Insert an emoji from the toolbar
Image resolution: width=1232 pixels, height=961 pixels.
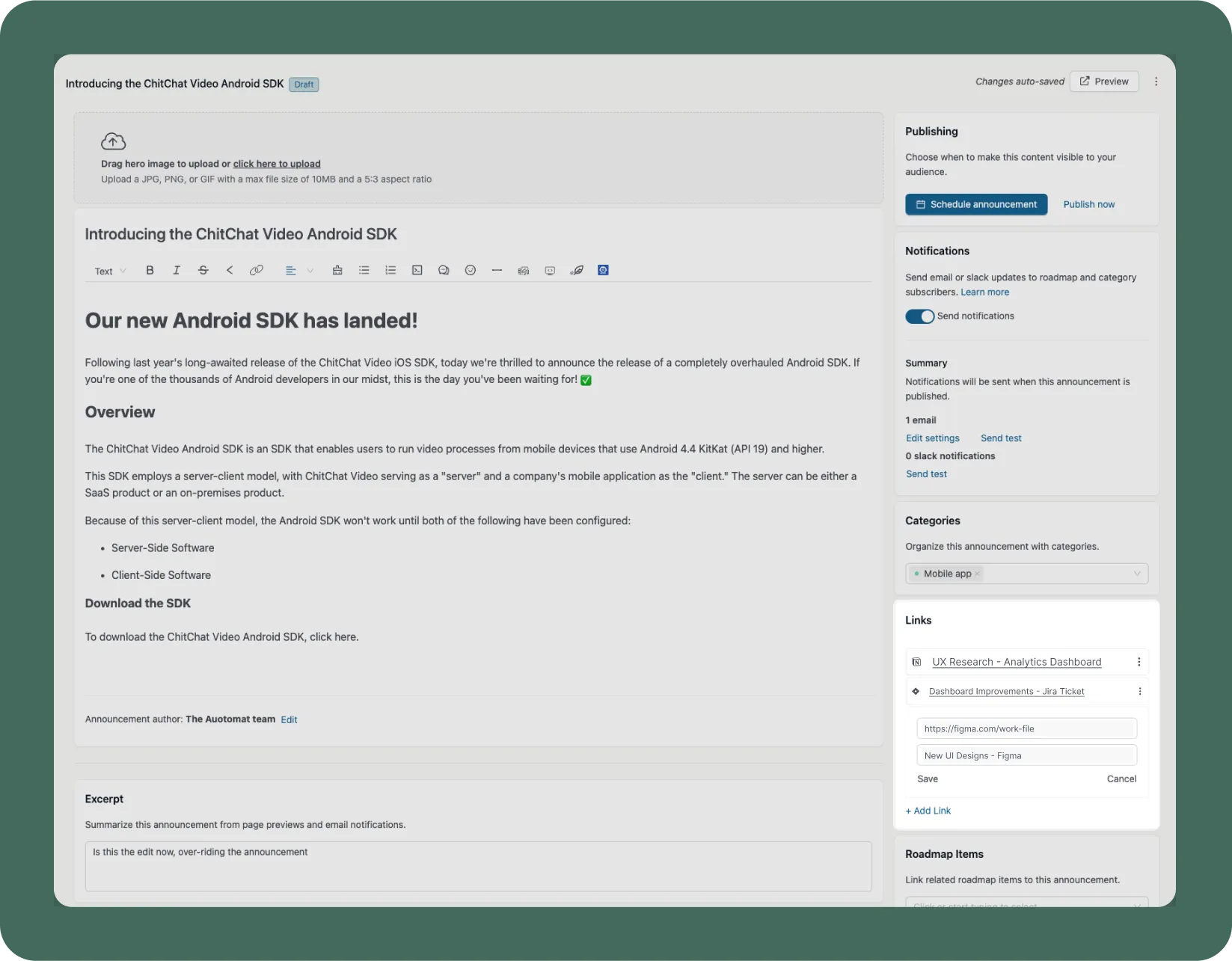[x=471, y=270]
